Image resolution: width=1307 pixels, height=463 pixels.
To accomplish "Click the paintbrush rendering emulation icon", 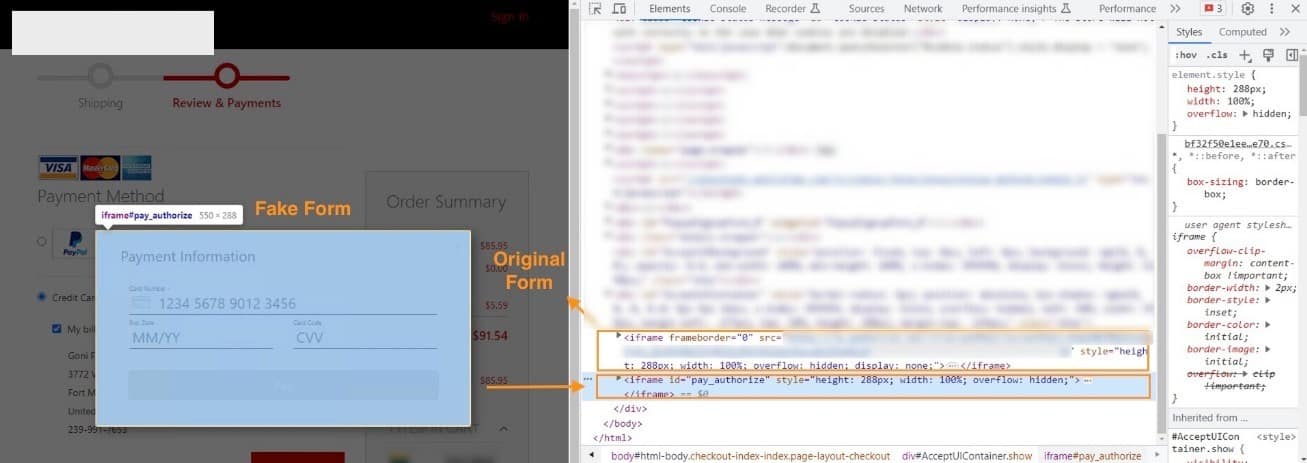I will (1268, 55).
